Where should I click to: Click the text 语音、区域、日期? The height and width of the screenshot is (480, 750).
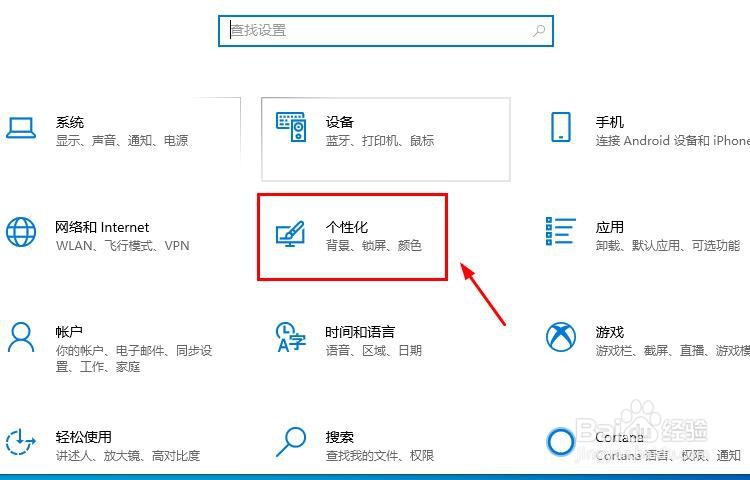pyautogui.click(x=374, y=350)
